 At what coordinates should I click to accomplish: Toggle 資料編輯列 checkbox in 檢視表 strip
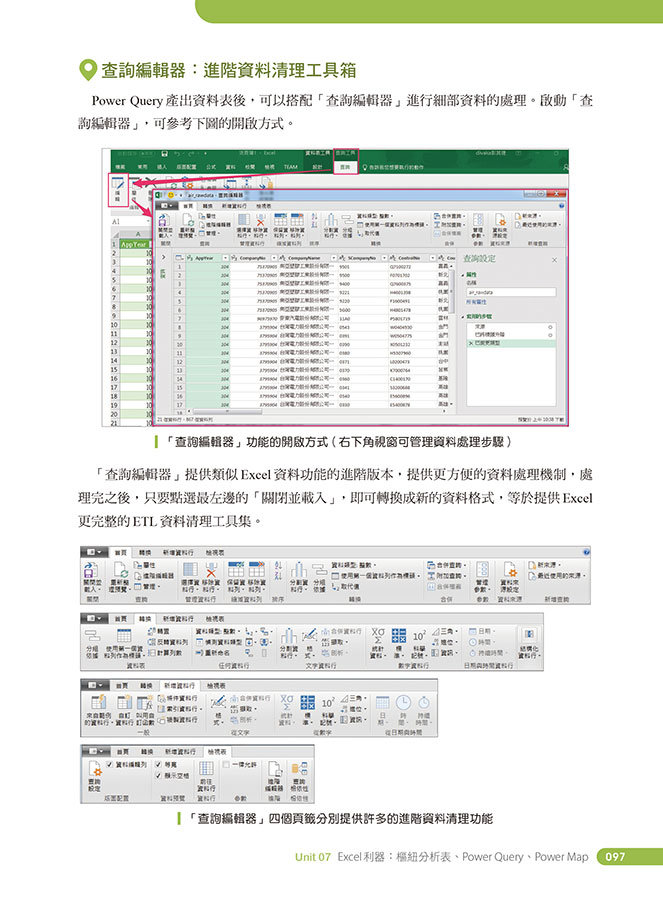(x=110, y=764)
